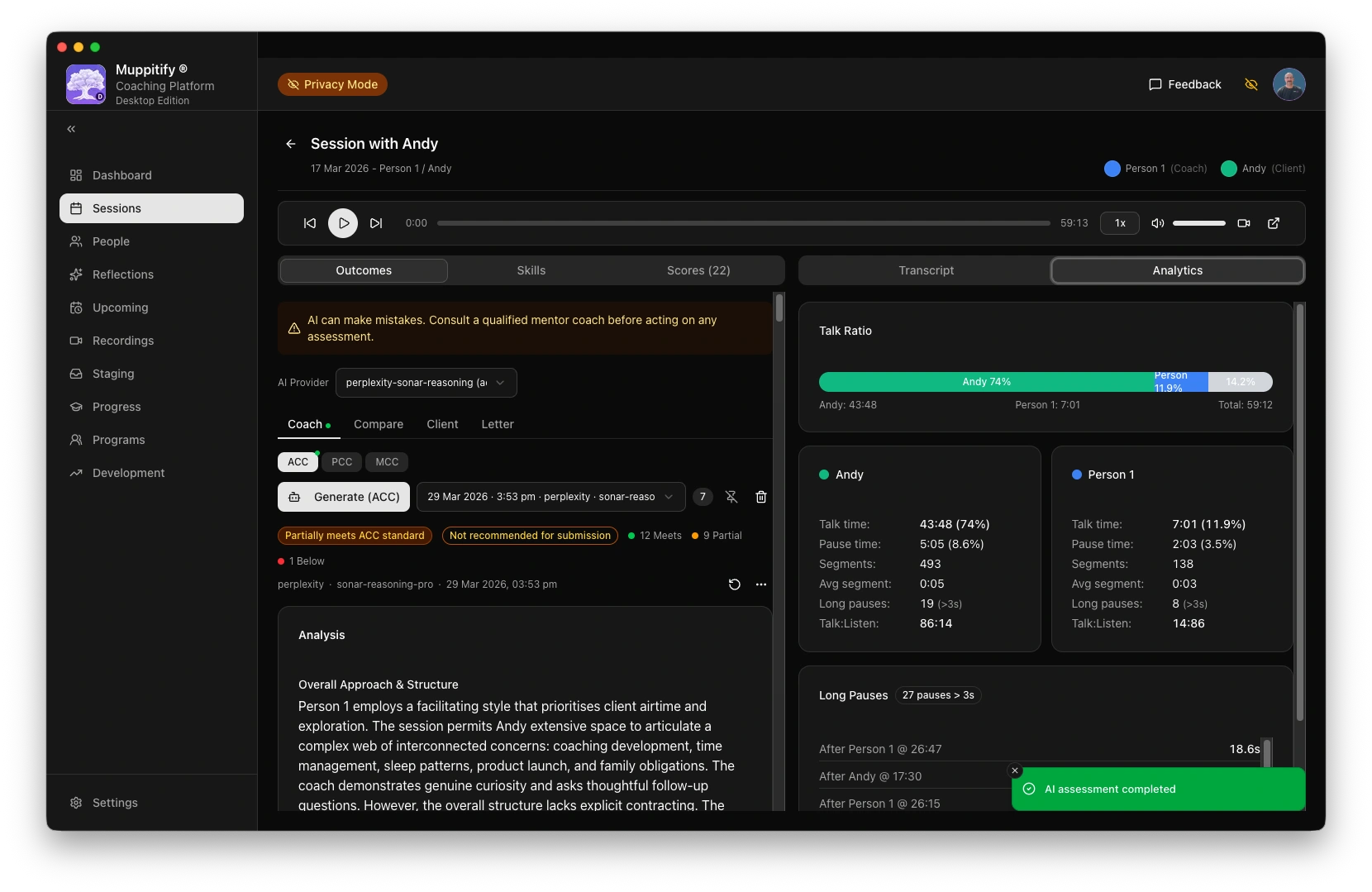The image size is (1372, 892).
Task: Click the skip forward icon in player
Action: (x=376, y=223)
